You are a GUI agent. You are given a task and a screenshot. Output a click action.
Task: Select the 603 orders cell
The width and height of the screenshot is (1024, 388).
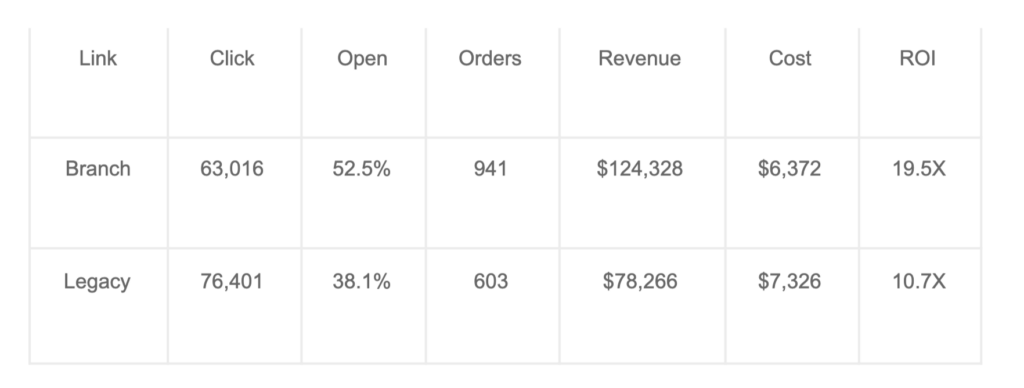point(490,282)
